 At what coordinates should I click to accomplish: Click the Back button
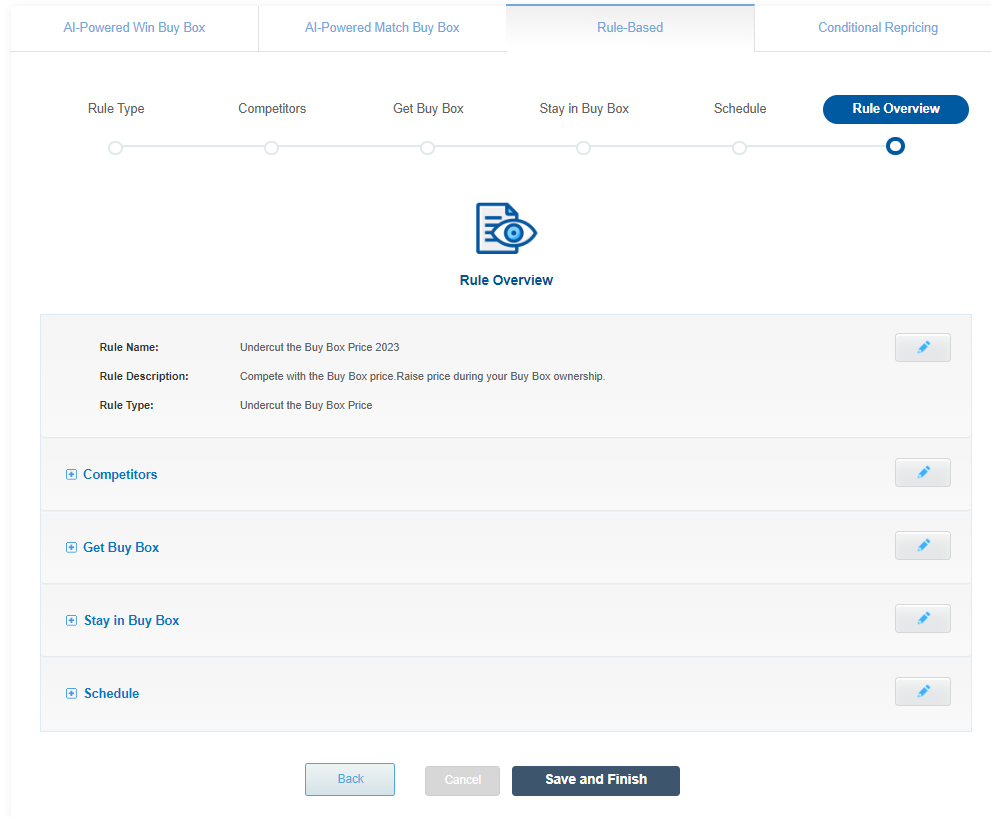click(350, 779)
